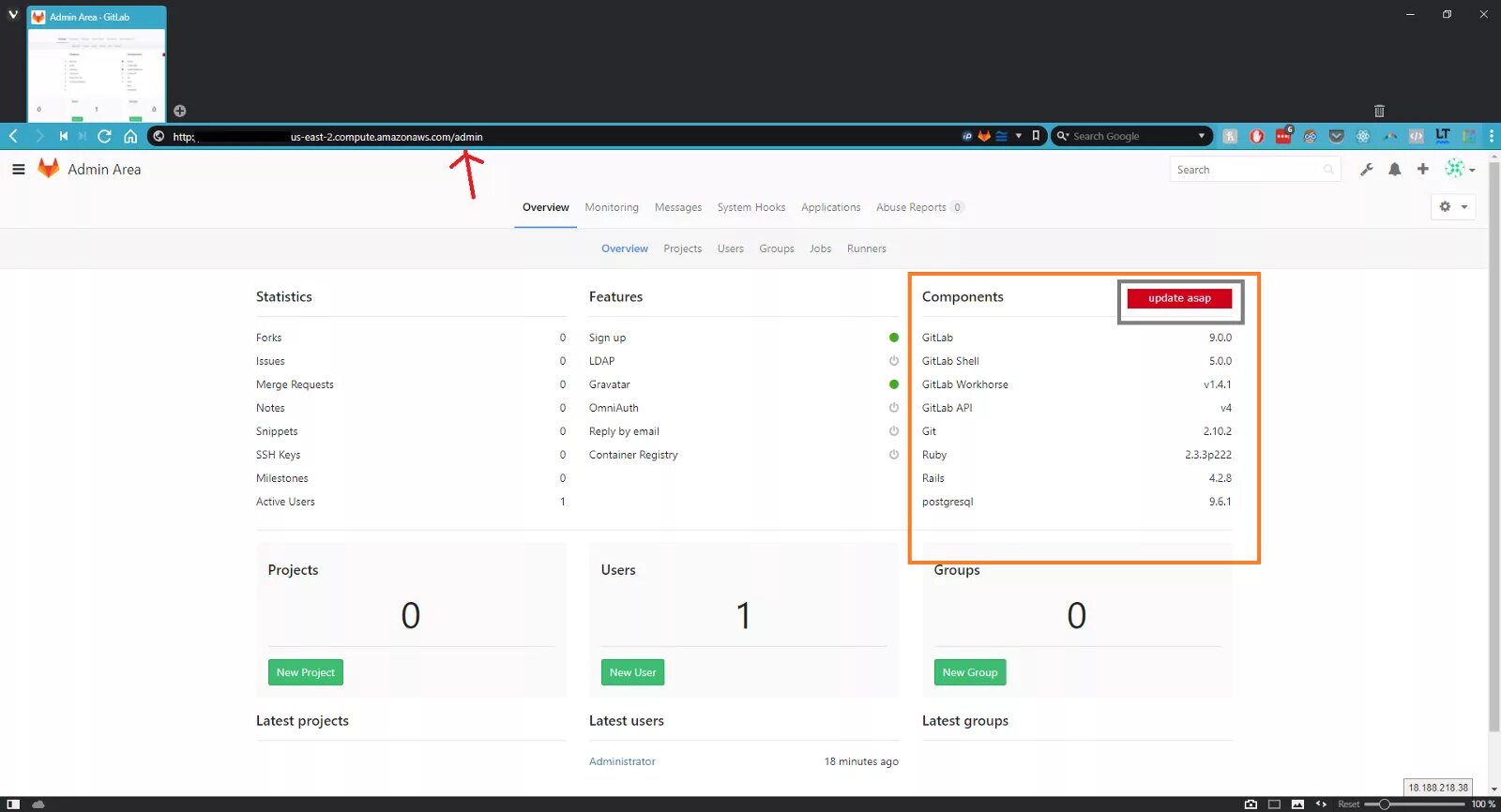
Task: Click the New Project button
Action: pos(306,672)
